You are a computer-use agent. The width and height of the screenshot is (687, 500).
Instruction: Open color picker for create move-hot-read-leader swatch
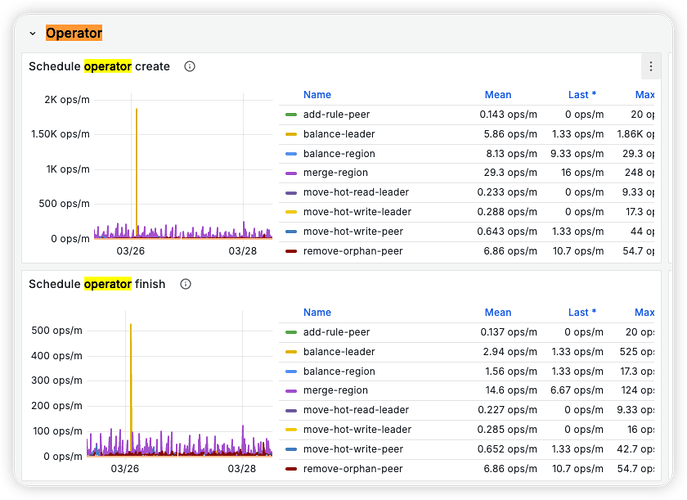tap(291, 193)
